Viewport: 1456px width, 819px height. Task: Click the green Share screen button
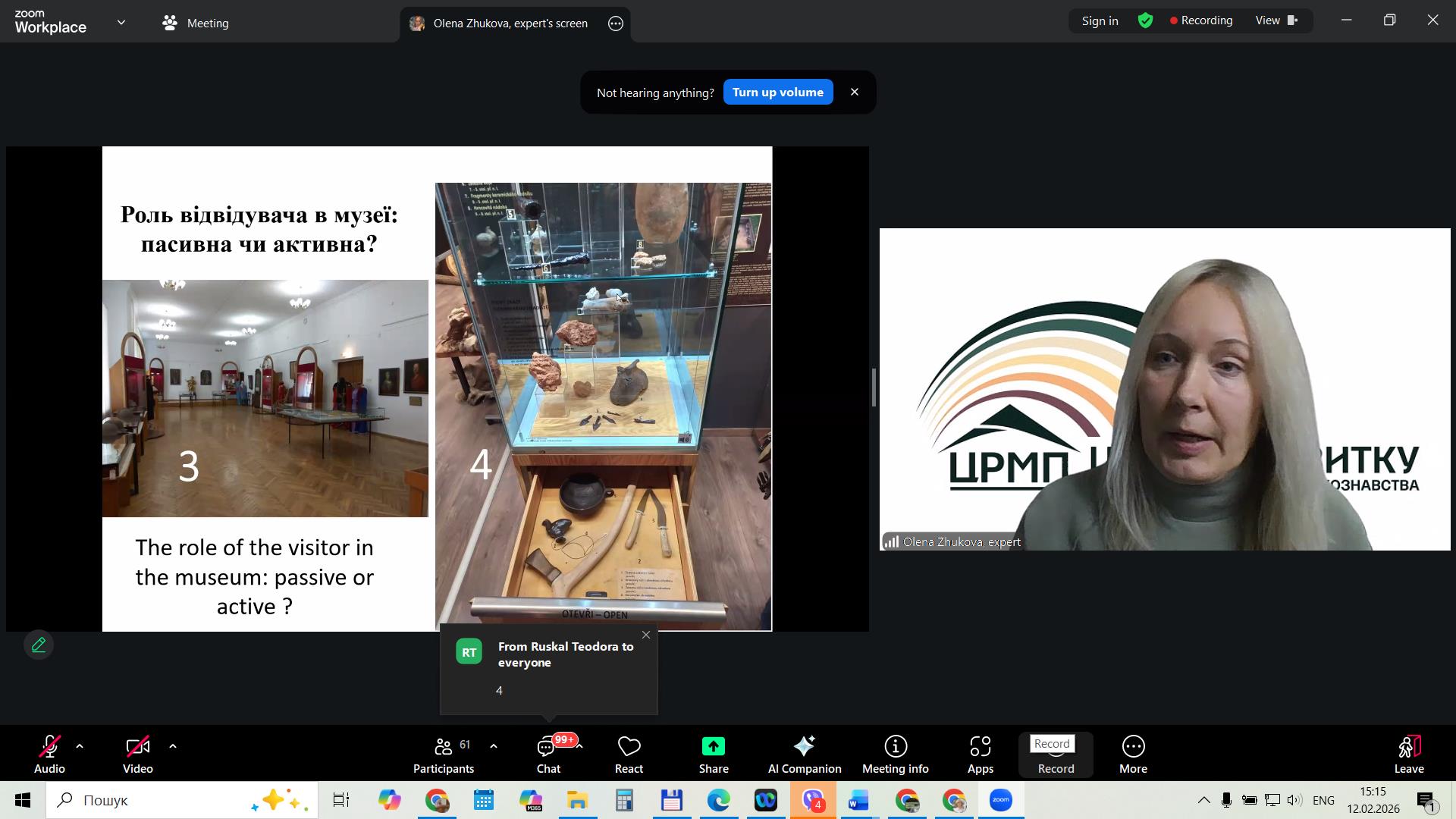pyautogui.click(x=713, y=755)
